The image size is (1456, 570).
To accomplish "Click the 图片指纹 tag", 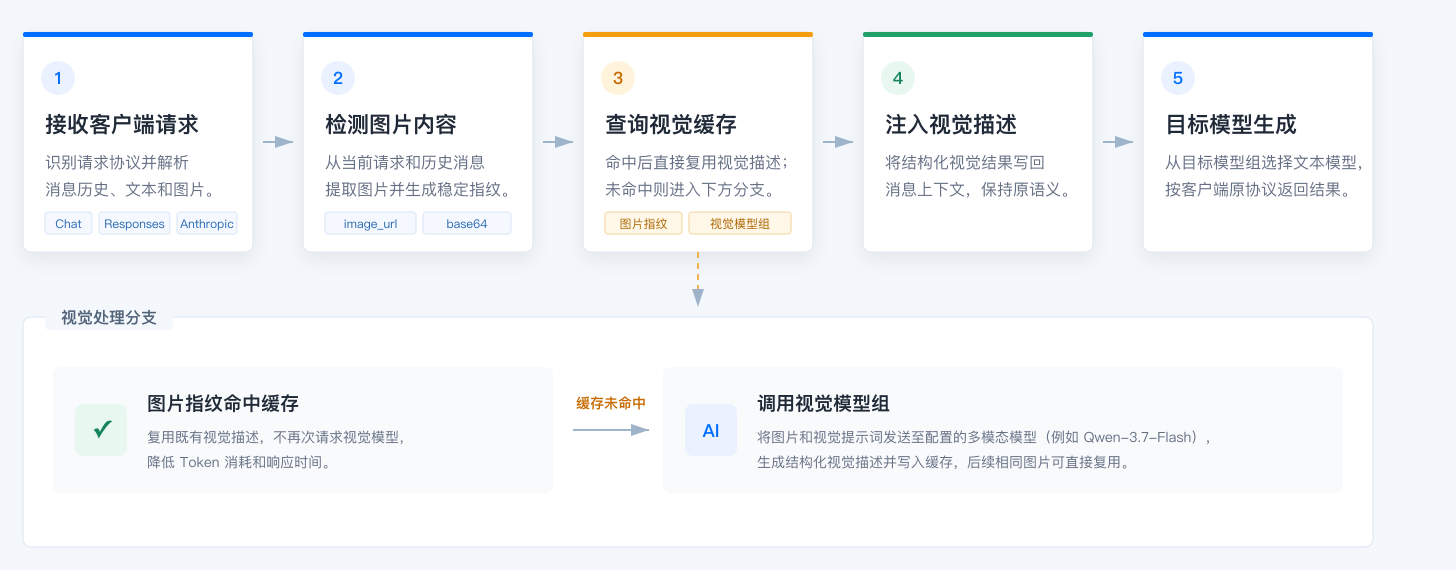I will coord(644,223).
